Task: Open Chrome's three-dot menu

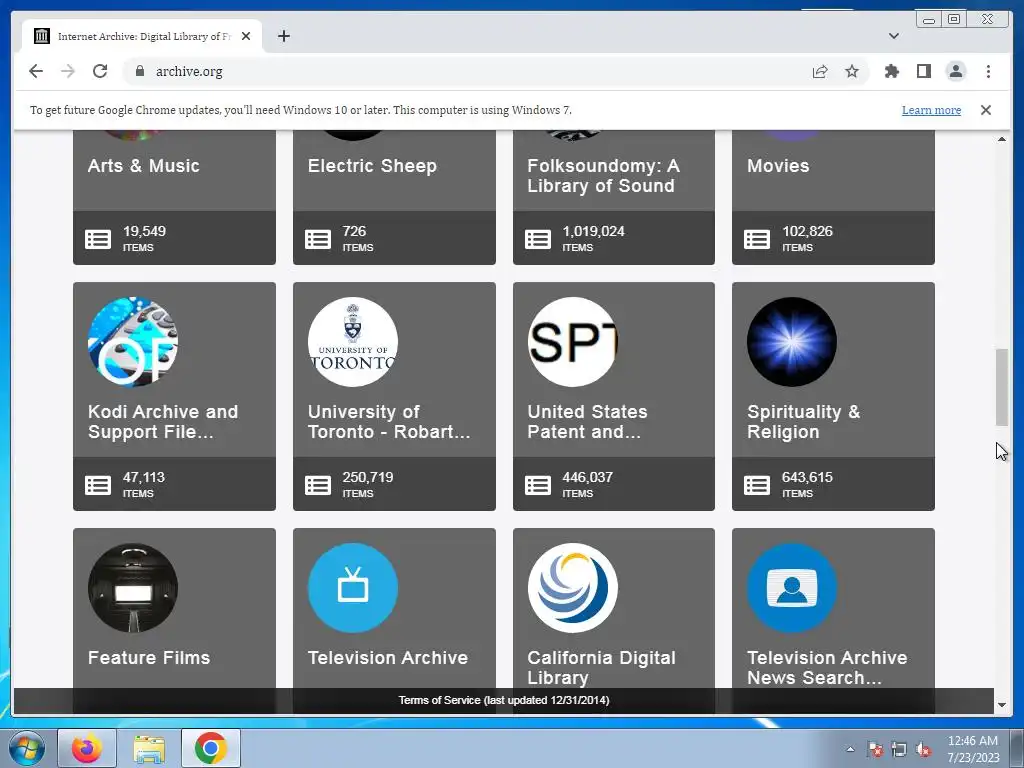Action: 988,71
